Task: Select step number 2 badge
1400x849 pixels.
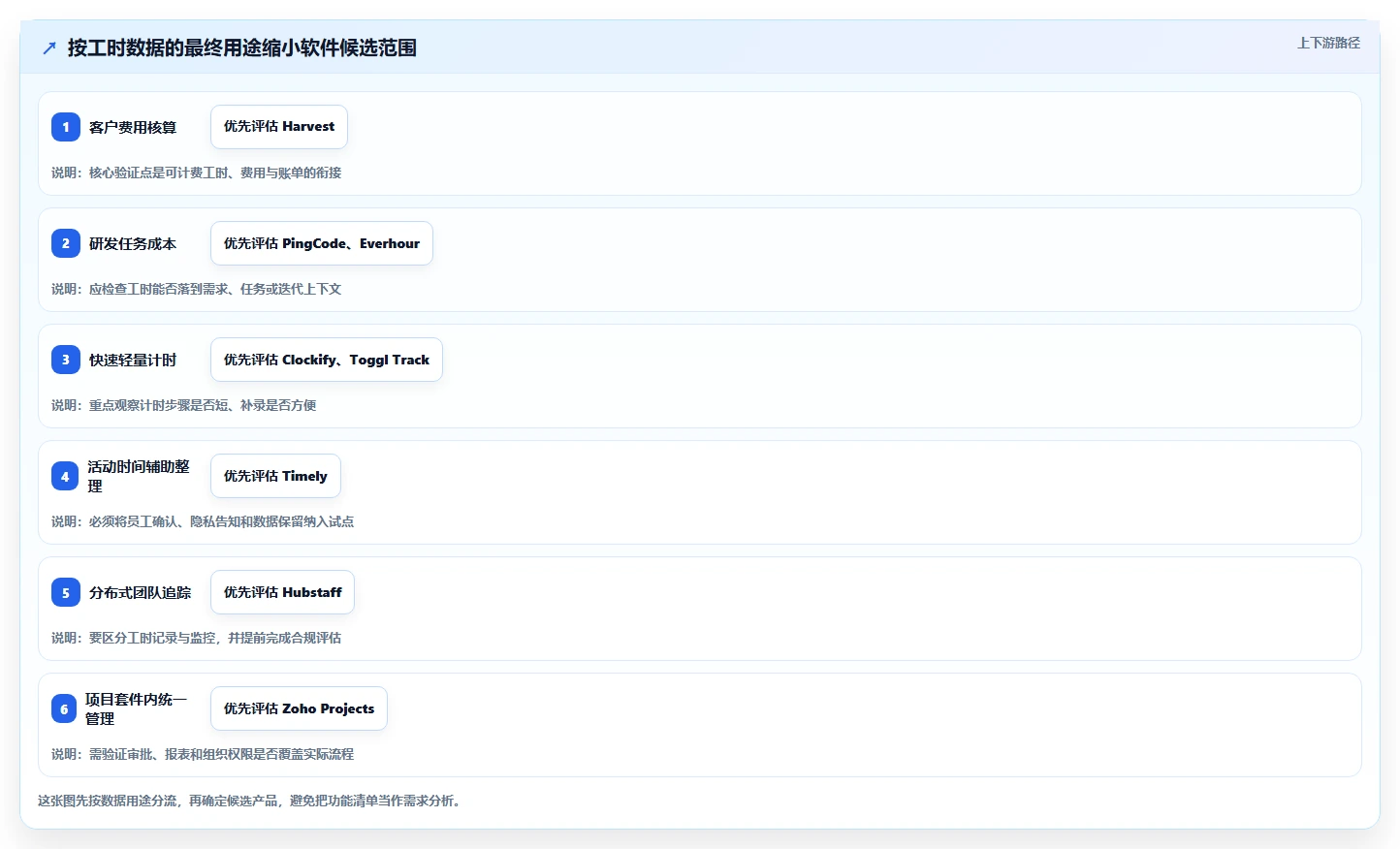Action: [x=66, y=243]
